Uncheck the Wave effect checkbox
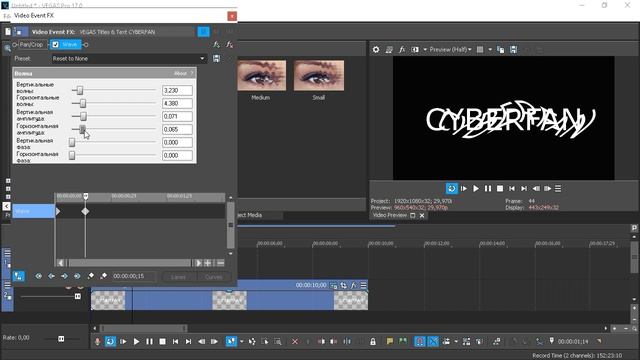This screenshot has width=640, height=360. click(x=56, y=44)
